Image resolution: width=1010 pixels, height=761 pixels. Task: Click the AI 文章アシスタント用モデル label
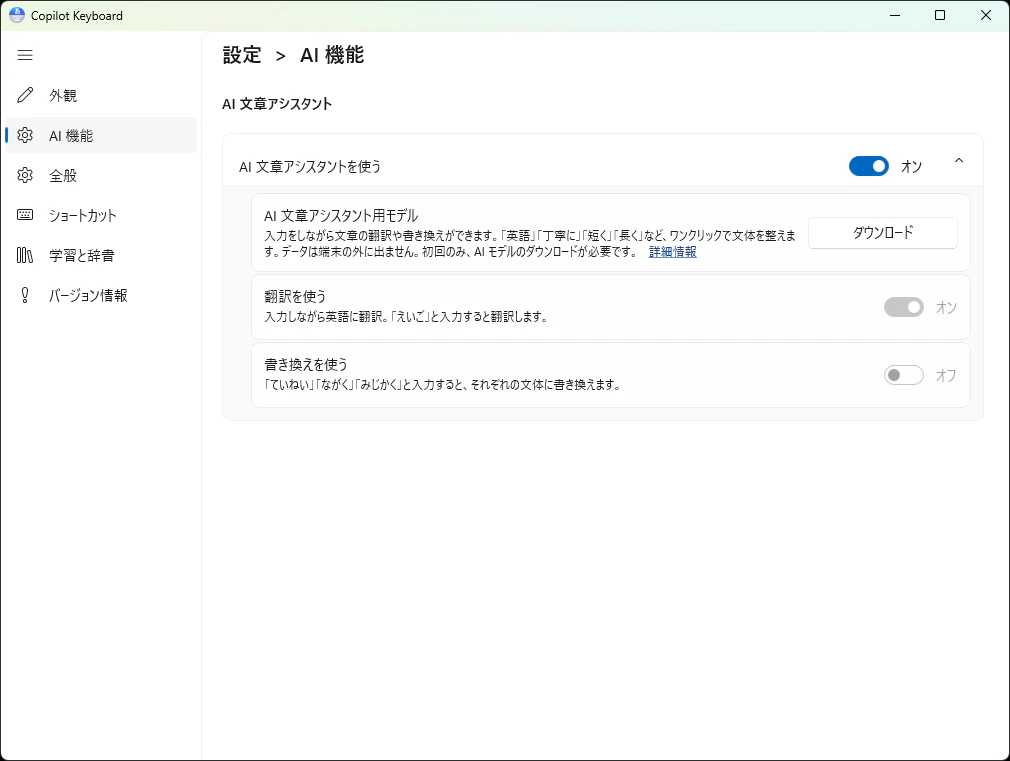341,216
